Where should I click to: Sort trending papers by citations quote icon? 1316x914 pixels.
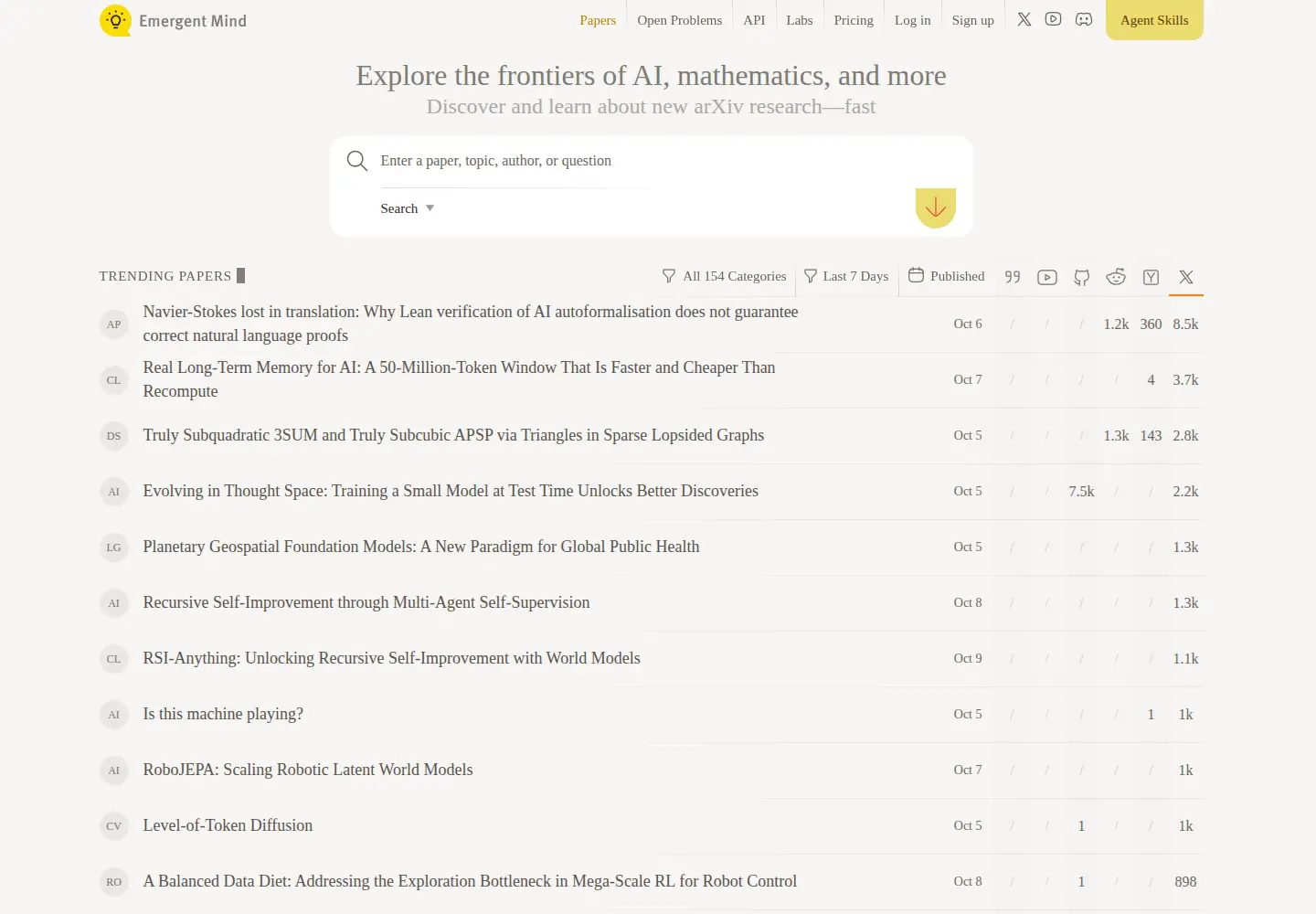(x=1013, y=277)
